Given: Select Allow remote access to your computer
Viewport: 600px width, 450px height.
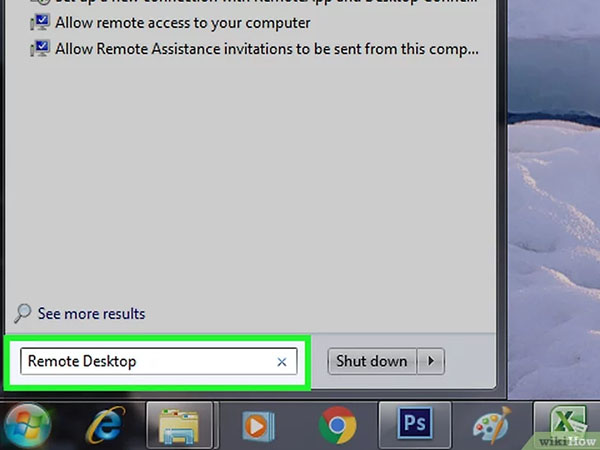Looking at the screenshot, I should pos(183,23).
